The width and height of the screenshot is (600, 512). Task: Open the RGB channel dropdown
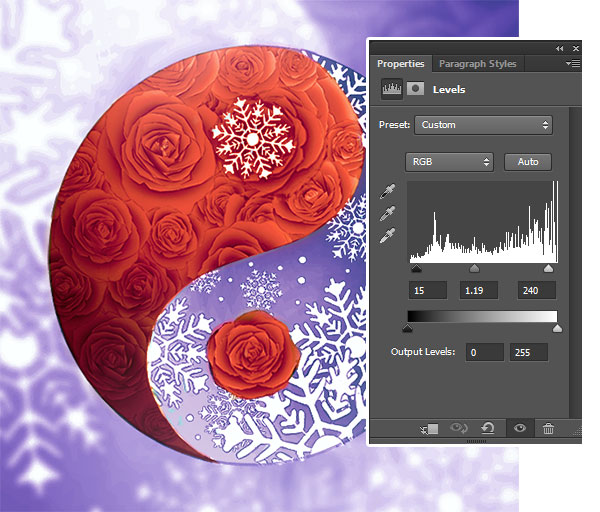point(449,162)
